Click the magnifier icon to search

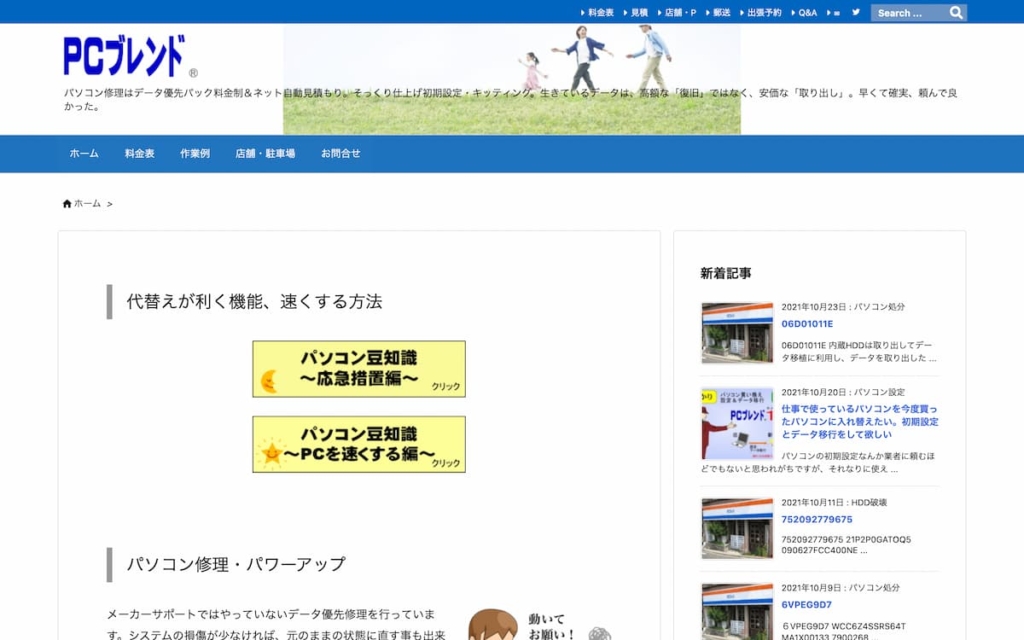pyautogui.click(x=955, y=12)
